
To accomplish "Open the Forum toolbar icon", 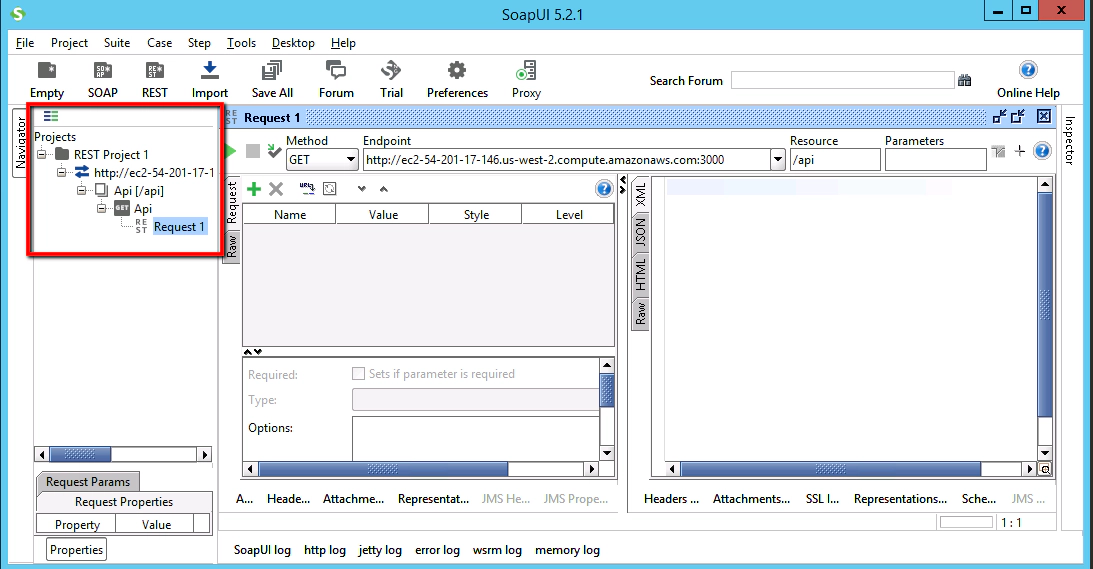I will pyautogui.click(x=336, y=71).
